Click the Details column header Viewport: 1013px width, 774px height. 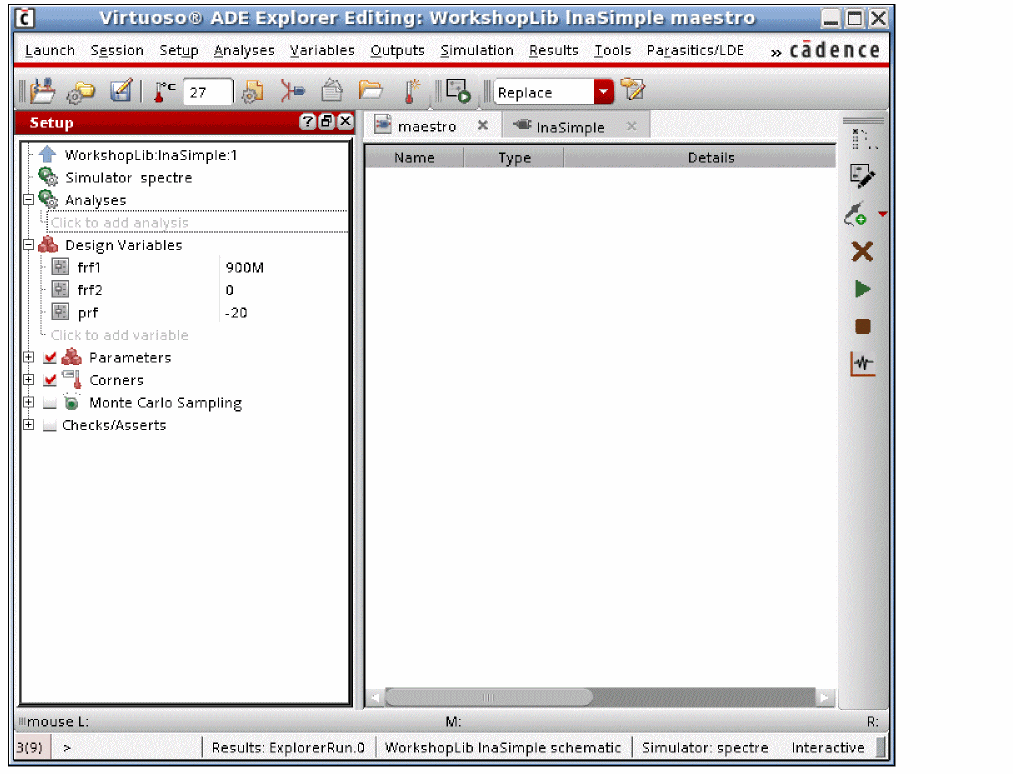[711, 158]
